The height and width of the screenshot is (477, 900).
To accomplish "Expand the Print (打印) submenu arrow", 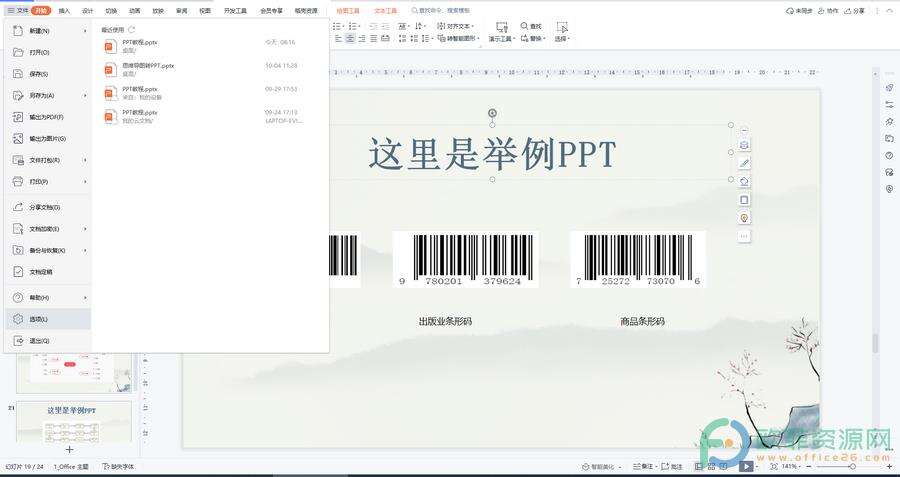I will pyautogui.click(x=85, y=181).
